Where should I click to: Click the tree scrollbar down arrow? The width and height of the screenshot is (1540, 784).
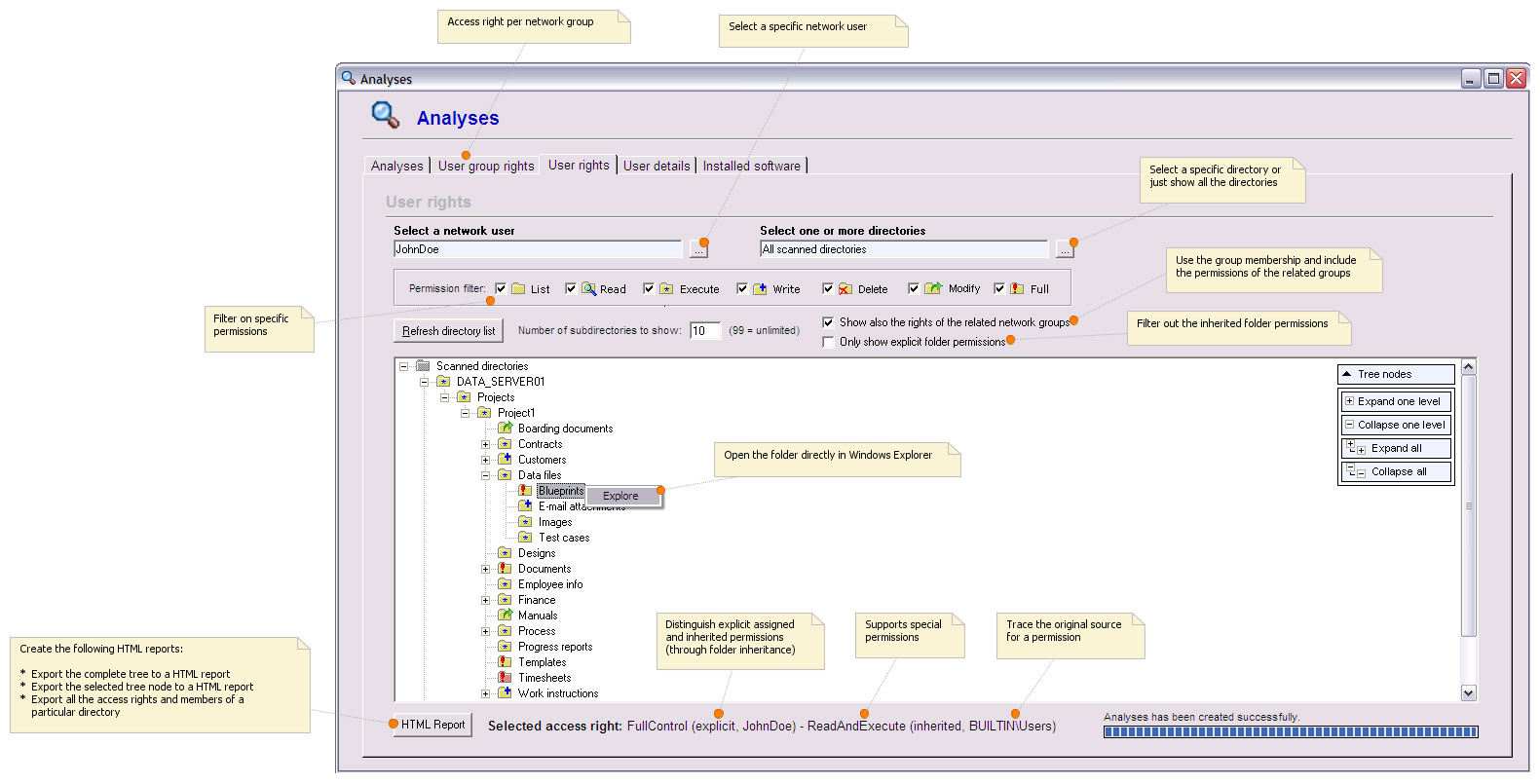[x=1469, y=692]
